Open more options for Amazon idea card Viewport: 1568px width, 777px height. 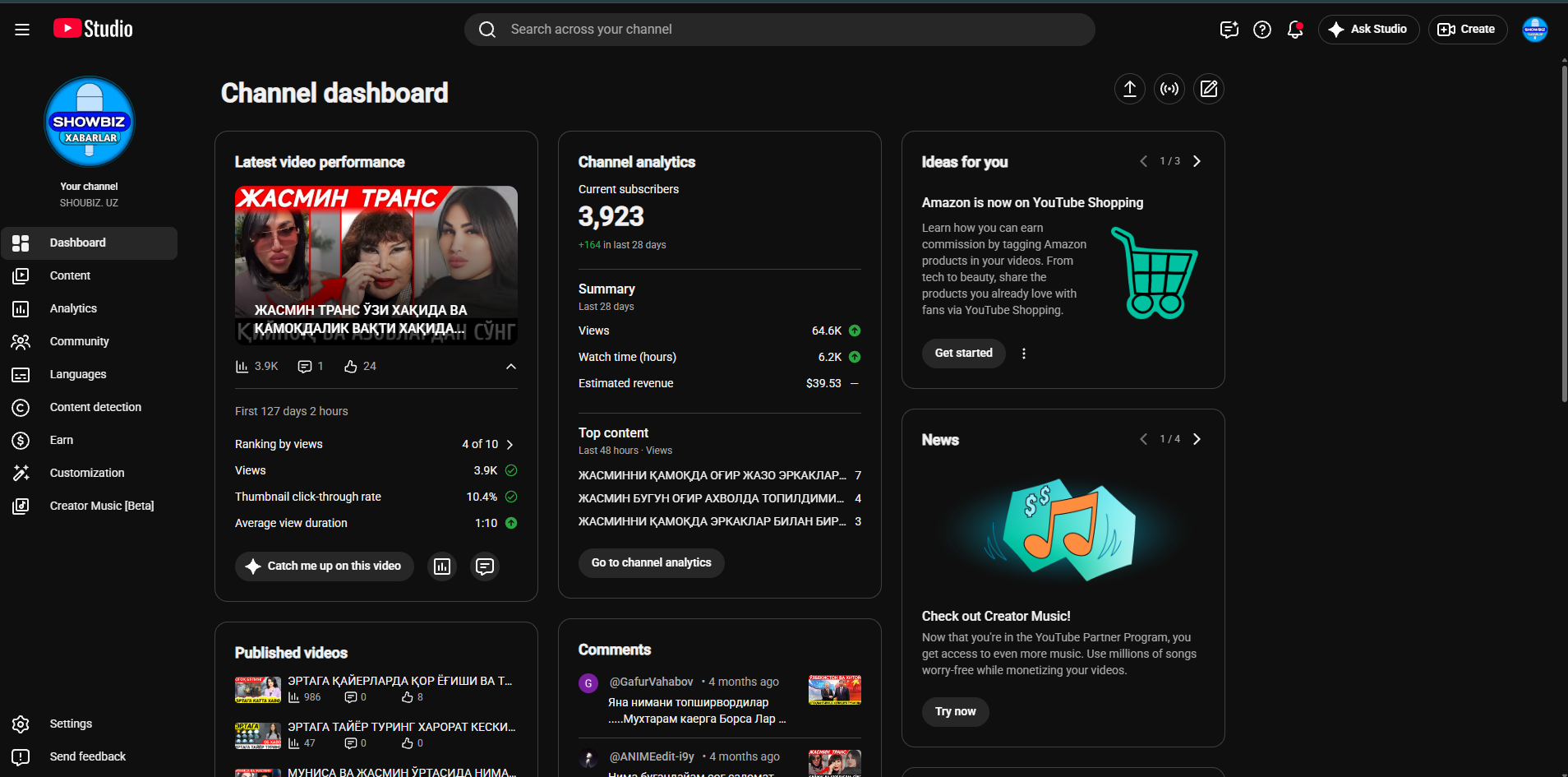pos(1024,354)
